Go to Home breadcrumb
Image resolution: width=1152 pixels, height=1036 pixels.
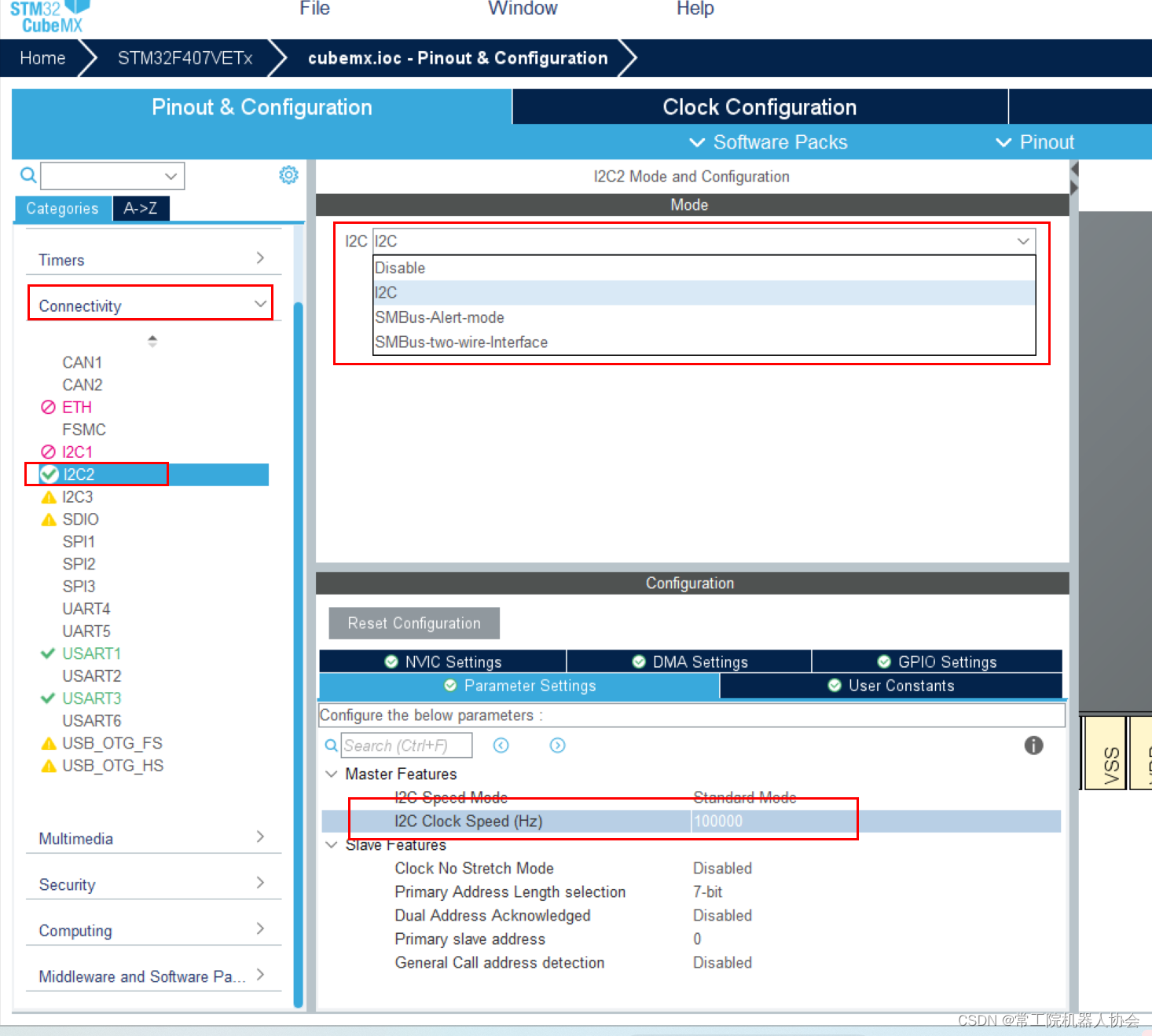[42, 58]
